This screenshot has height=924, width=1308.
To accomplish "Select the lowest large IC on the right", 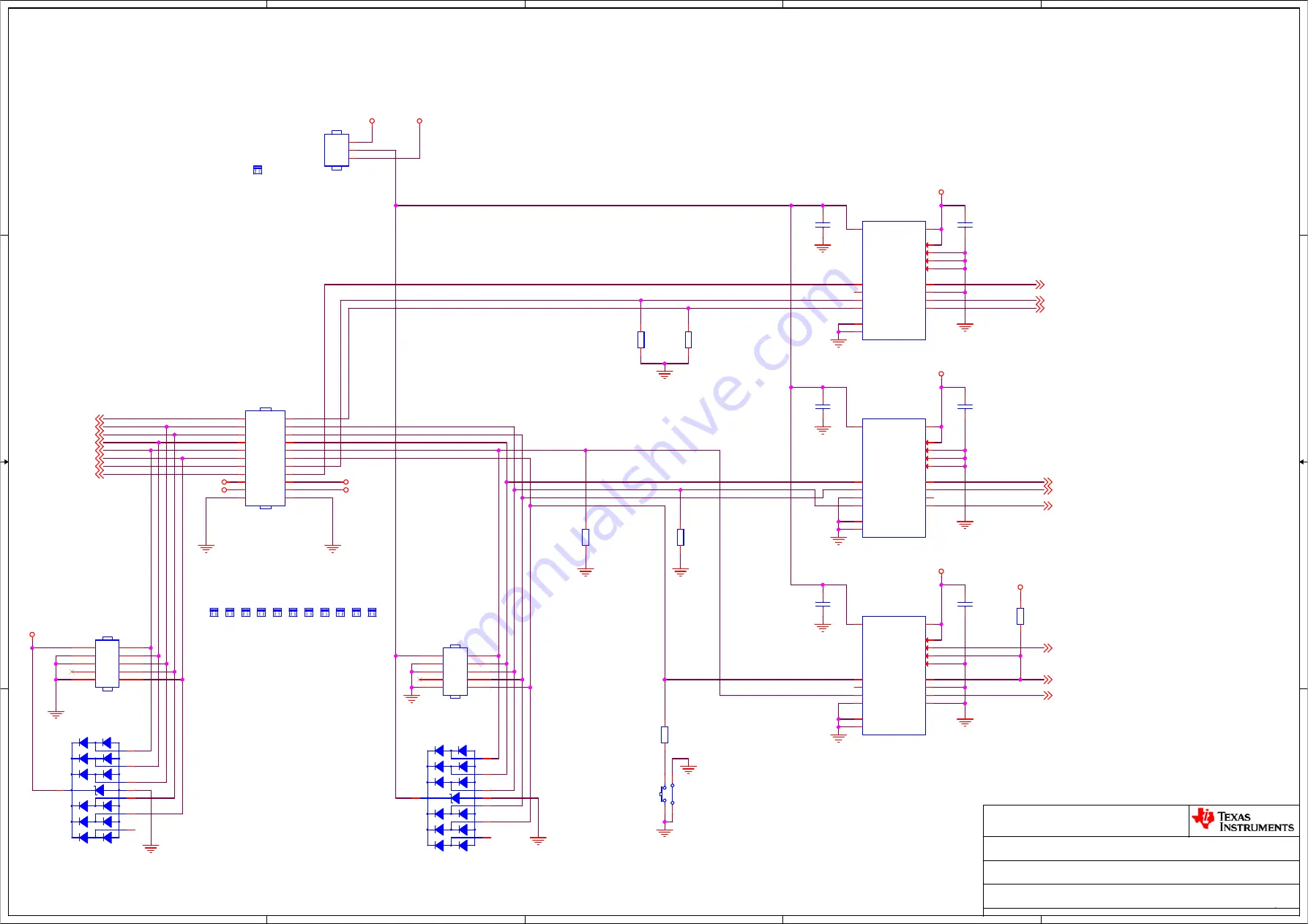I will pos(894,675).
